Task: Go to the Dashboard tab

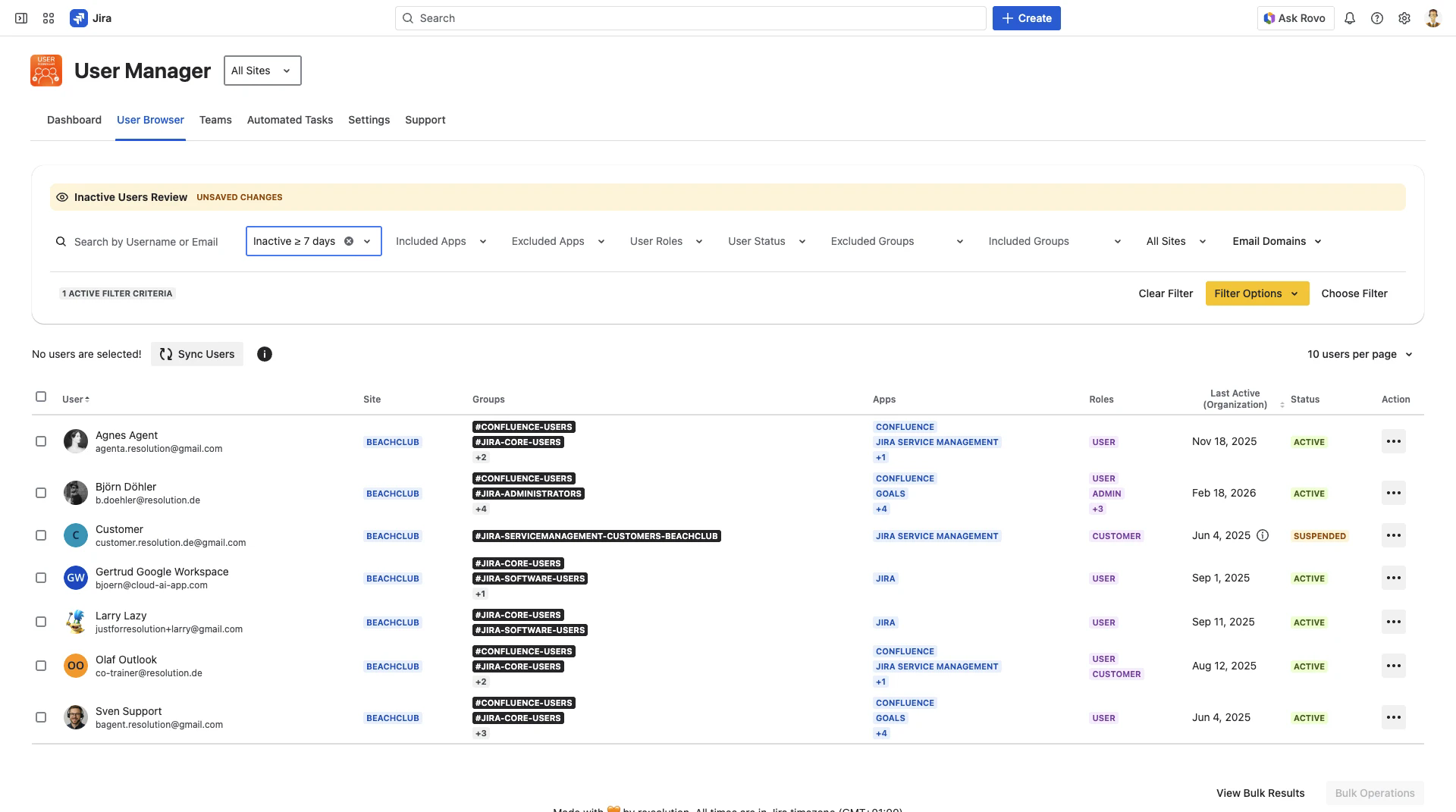Action: (x=74, y=120)
